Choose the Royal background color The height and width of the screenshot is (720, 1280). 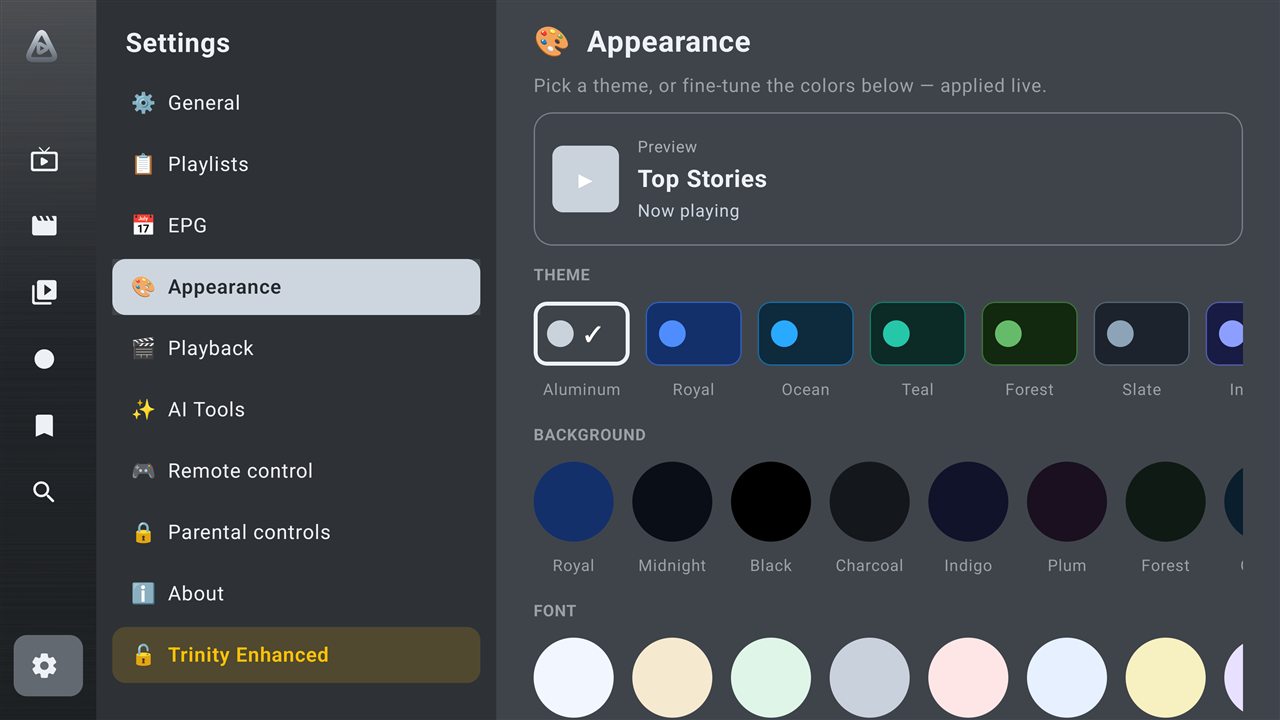click(x=573, y=502)
